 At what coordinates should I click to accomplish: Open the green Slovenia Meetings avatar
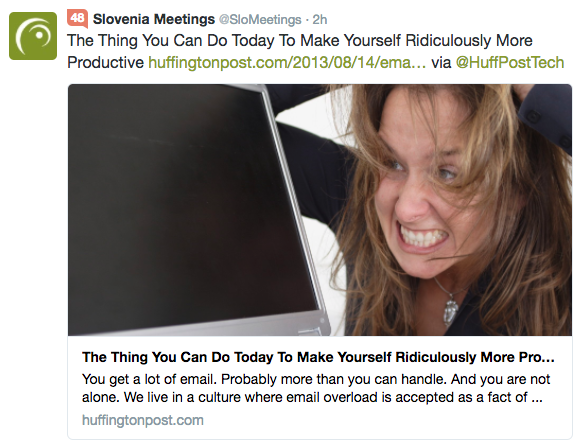[x=33, y=36]
